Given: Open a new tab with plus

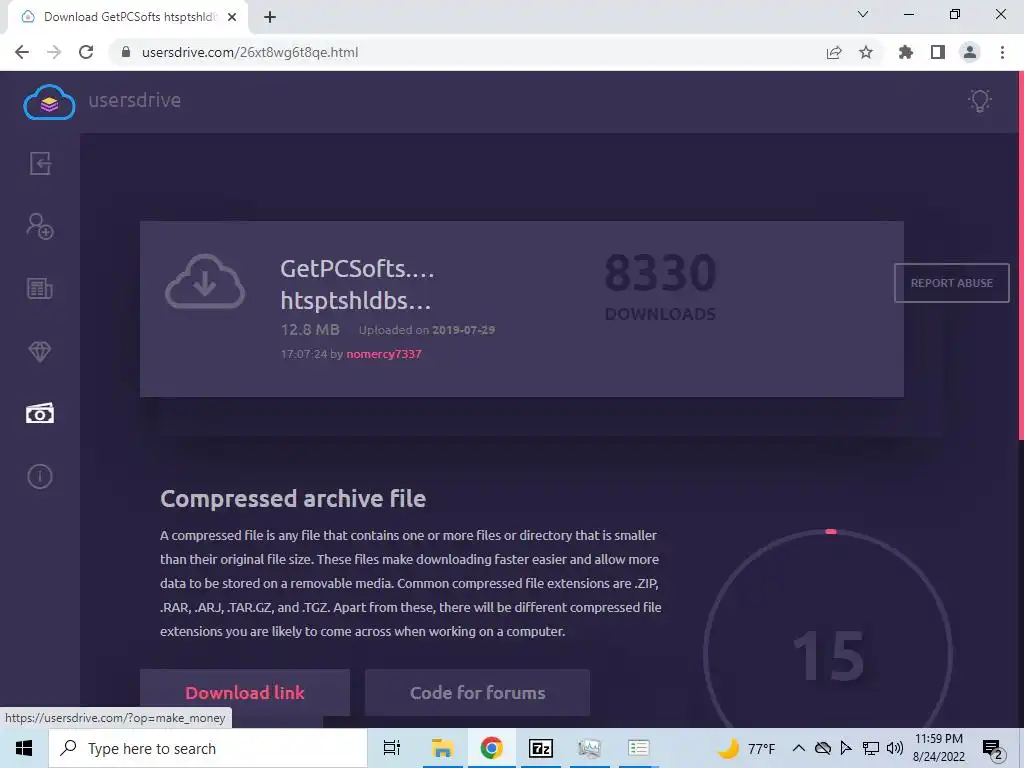Looking at the screenshot, I should coord(270,17).
